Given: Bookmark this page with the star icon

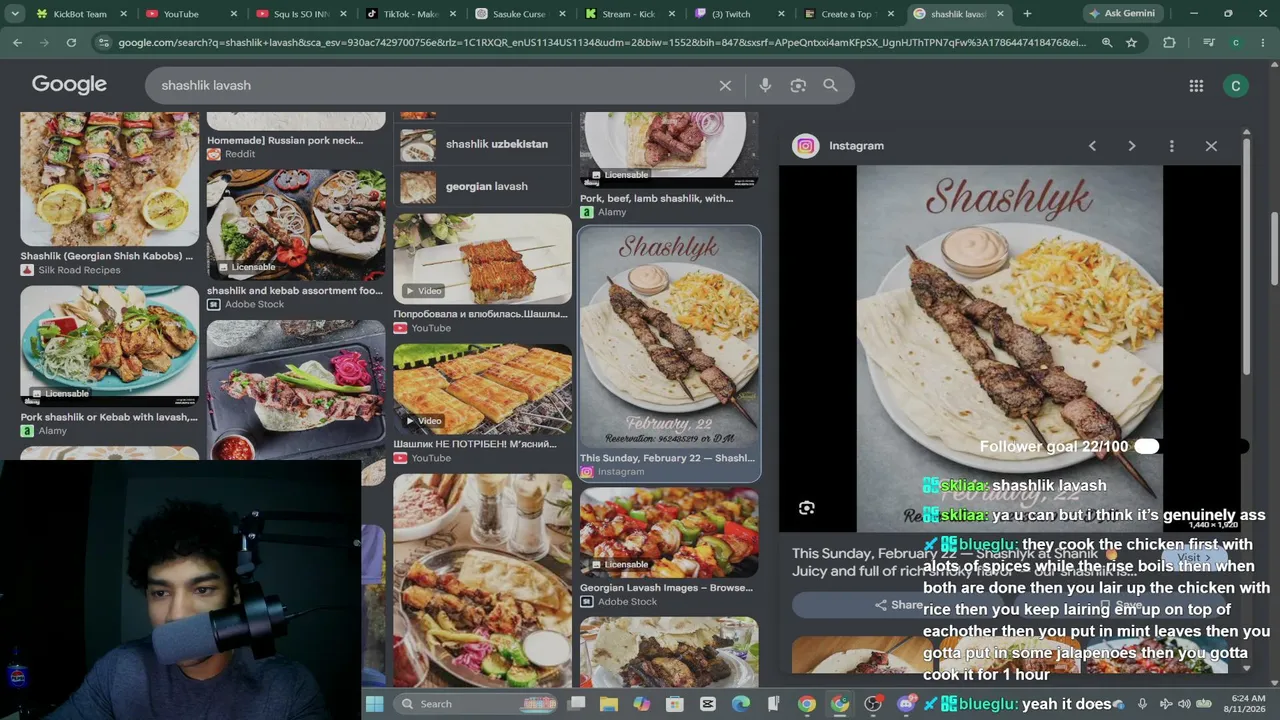Looking at the screenshot, I should coord(1132,43).
